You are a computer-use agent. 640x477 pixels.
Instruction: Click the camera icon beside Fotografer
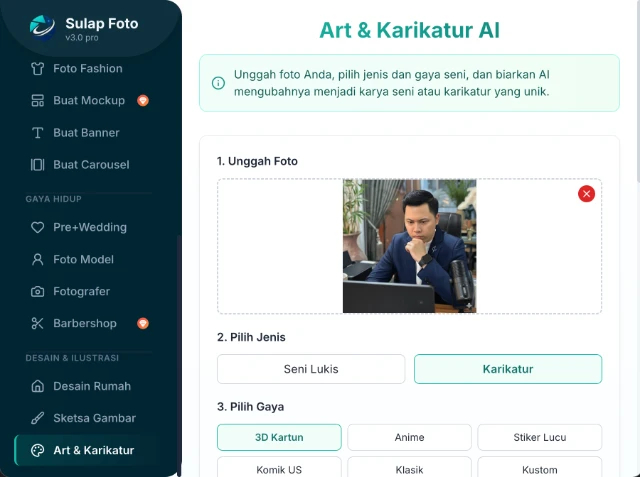pos(38,292)
